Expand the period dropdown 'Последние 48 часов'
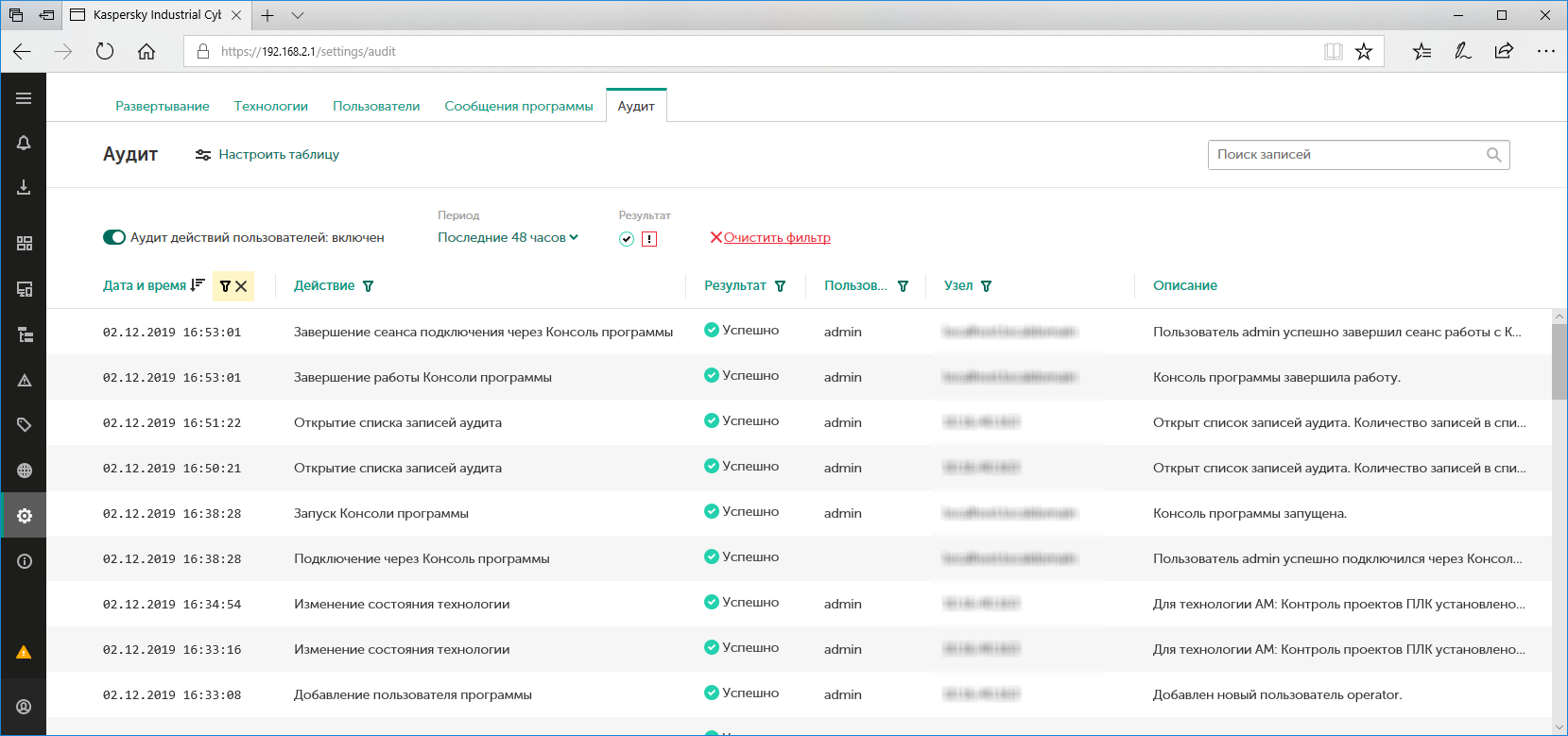Image resolution: width=1568 pixels, height=736 pixels. coord(508,237)
